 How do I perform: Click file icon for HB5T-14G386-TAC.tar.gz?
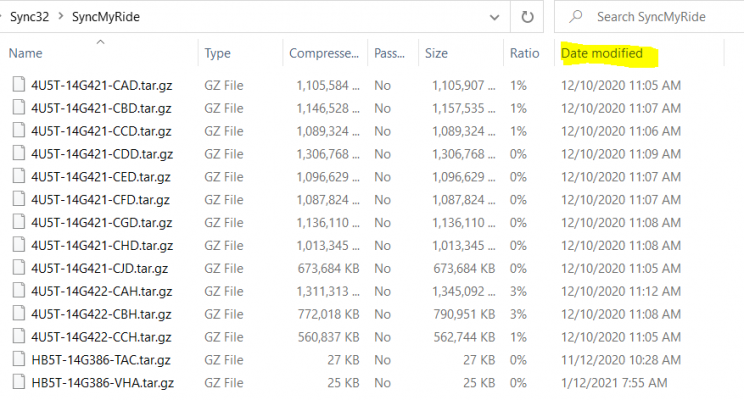(19, 359)
